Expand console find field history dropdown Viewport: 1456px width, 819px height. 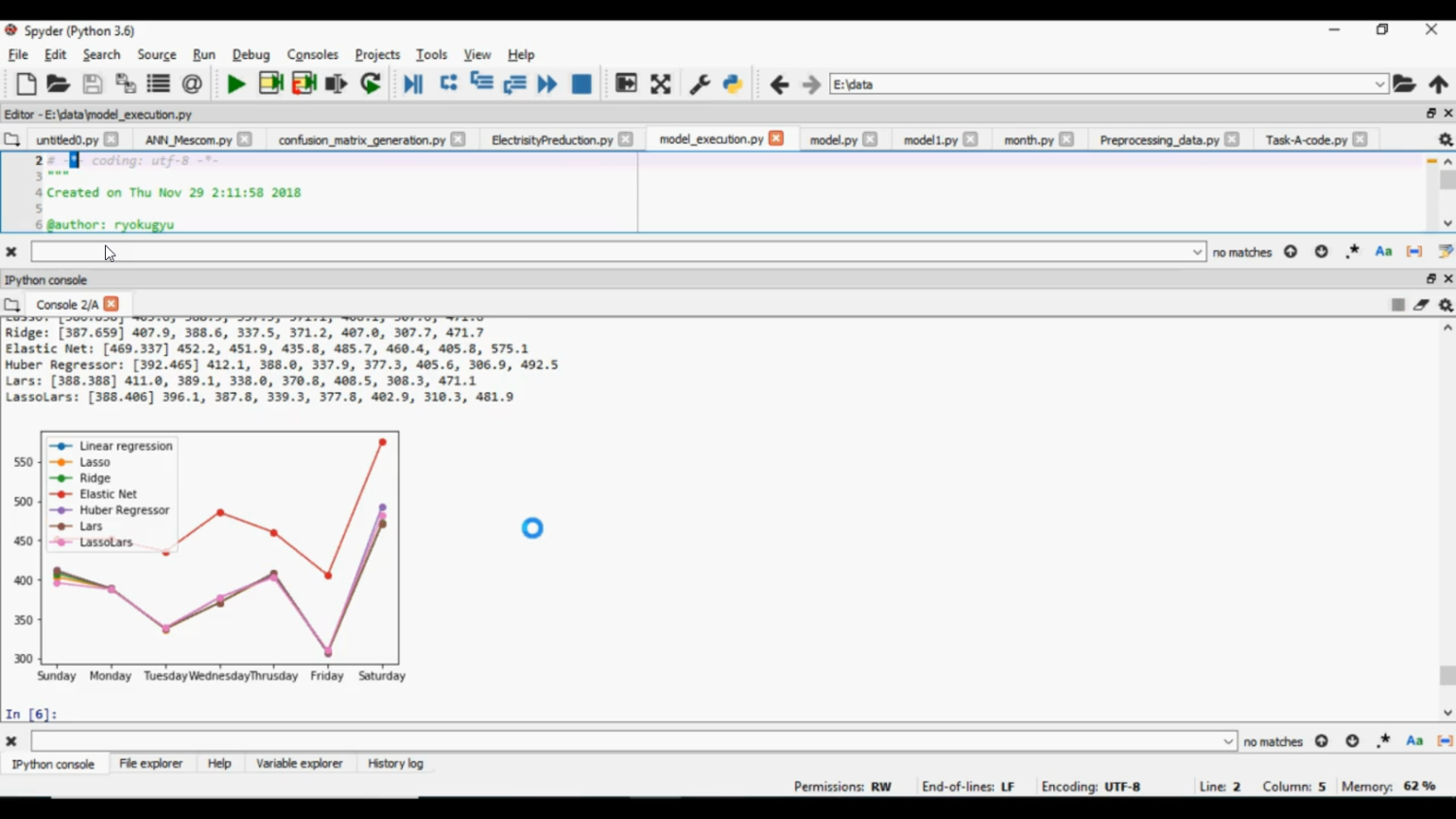point(1228,741)
